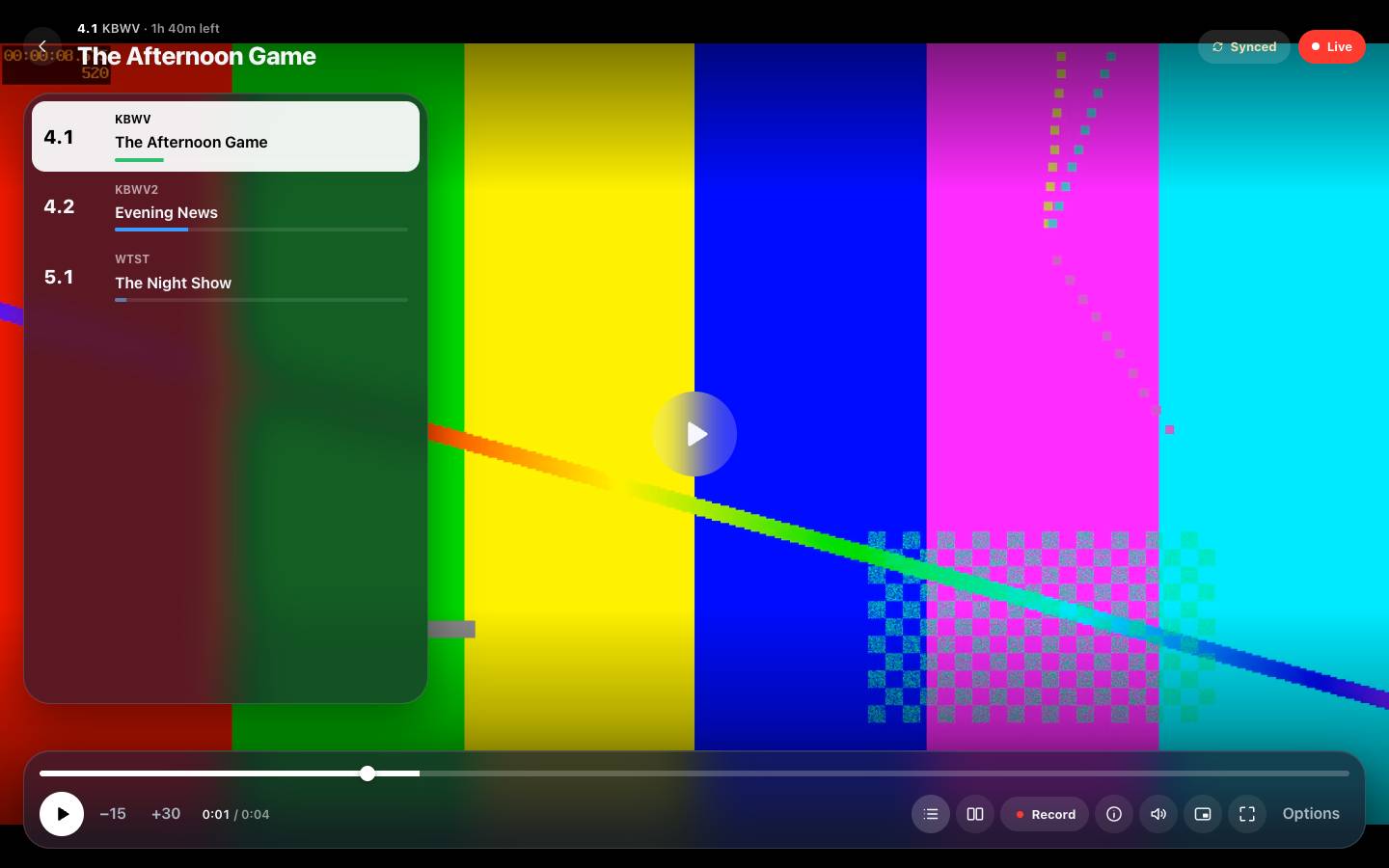Click the Synced status button
This screenshot has width=1389, height=868.
click(x=1244, y=46)
